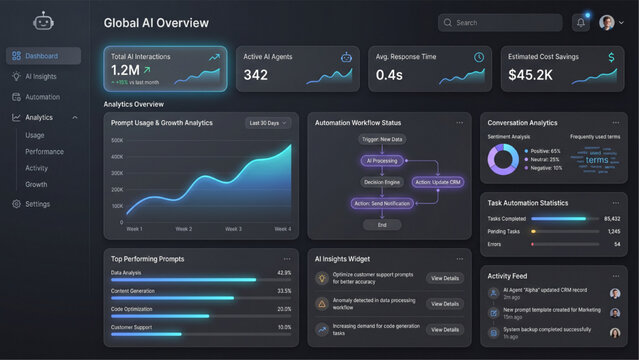The image size is (639, 360).
Task: Click the Code Optimization progress bar
Action: [x=201, y=316]
